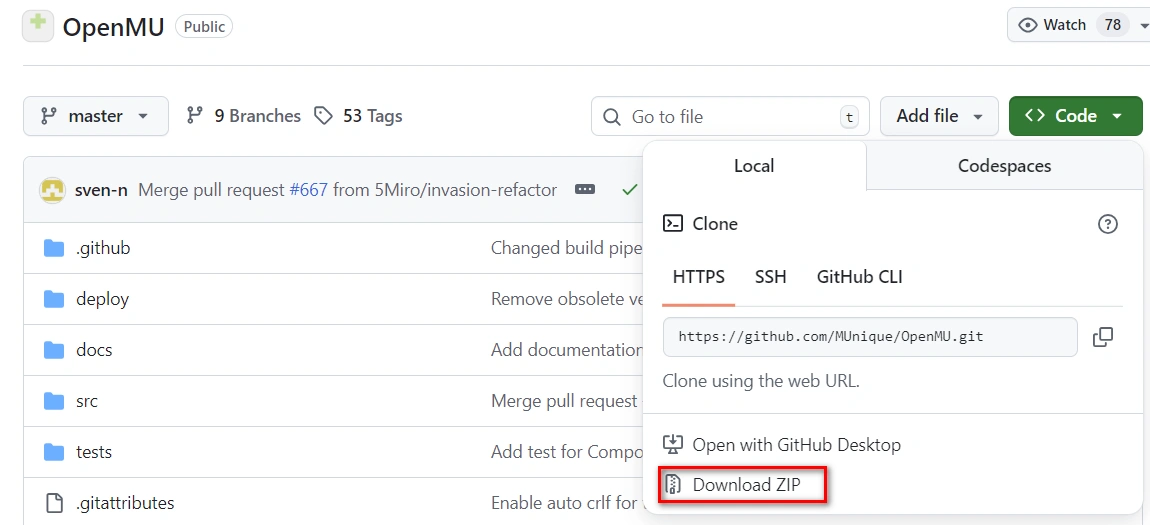1150x525 pixels.
Task: Click the .gitattributes file icon
Action: click(x=54, y=503)
